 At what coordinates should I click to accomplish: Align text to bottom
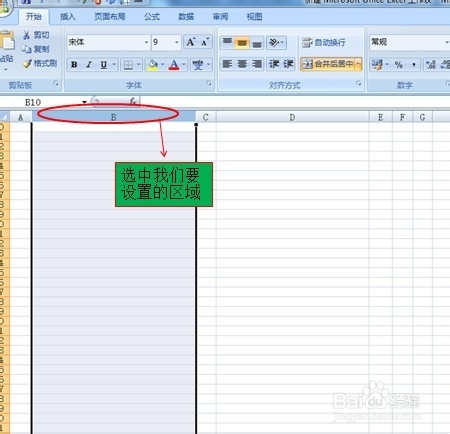257,42
